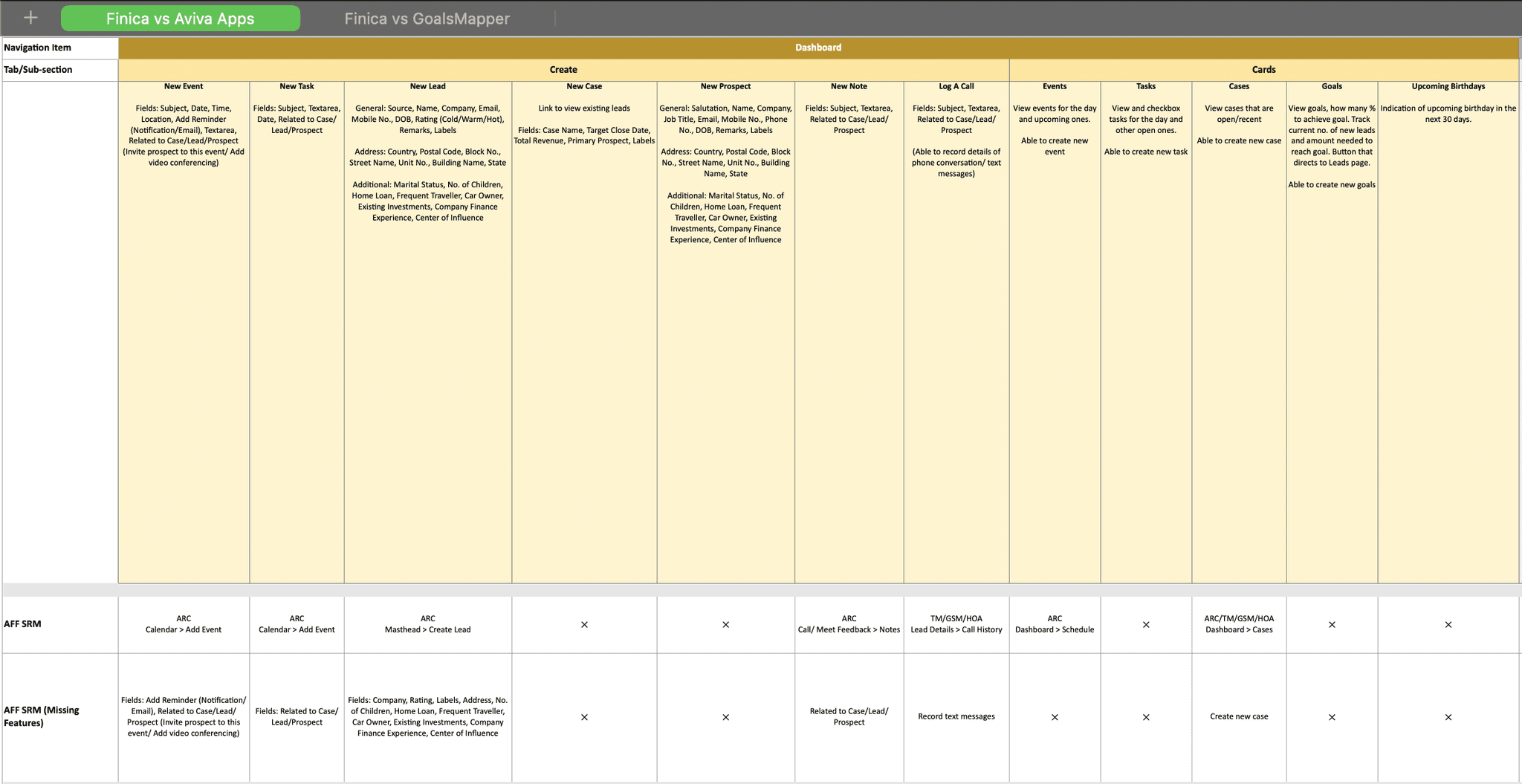Click Missing Features × cell under Tasks
This screenshot has width=1522, height=784.
(x=1146, y=716)
